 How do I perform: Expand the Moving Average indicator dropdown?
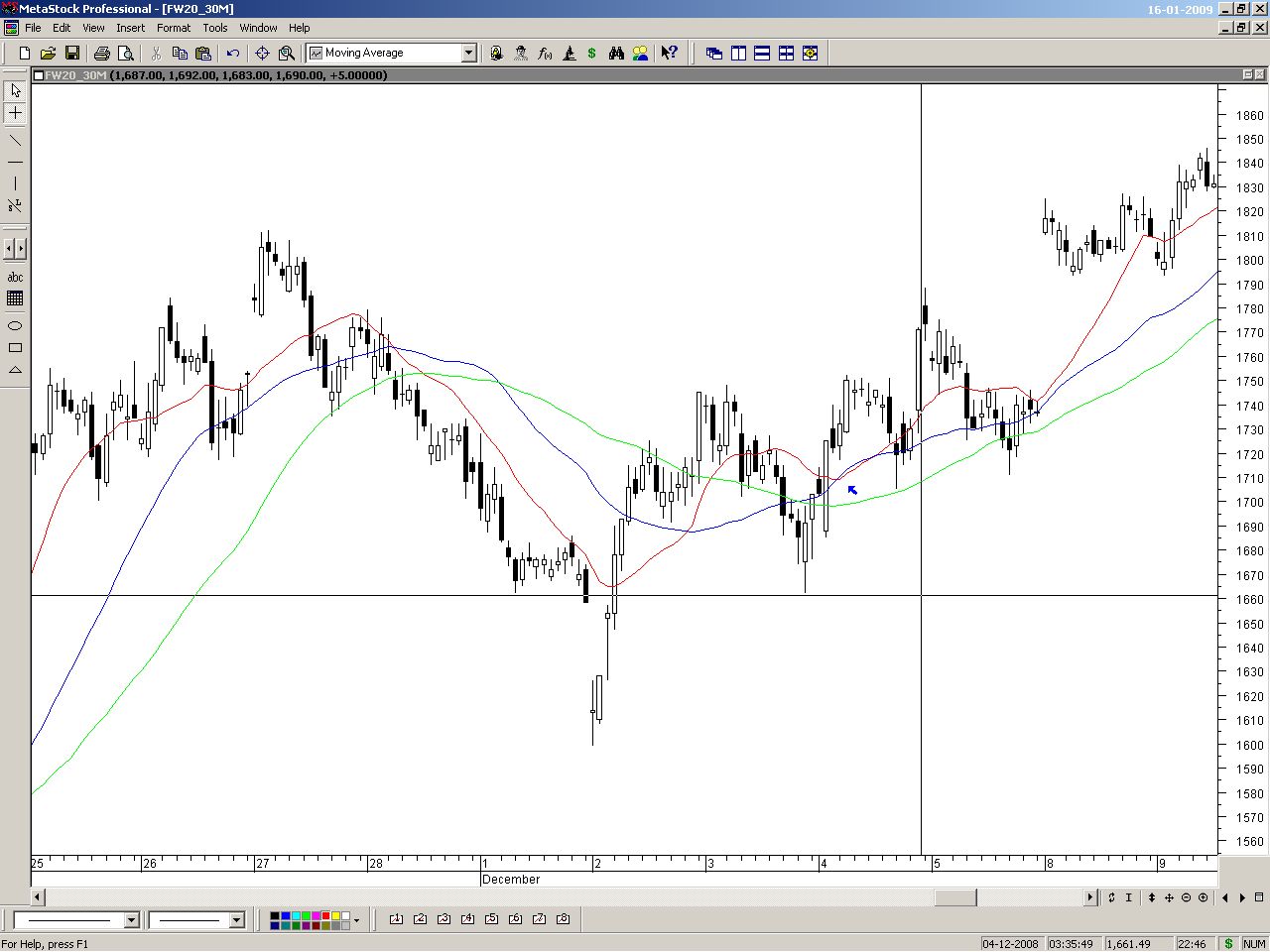pos(469,54)
